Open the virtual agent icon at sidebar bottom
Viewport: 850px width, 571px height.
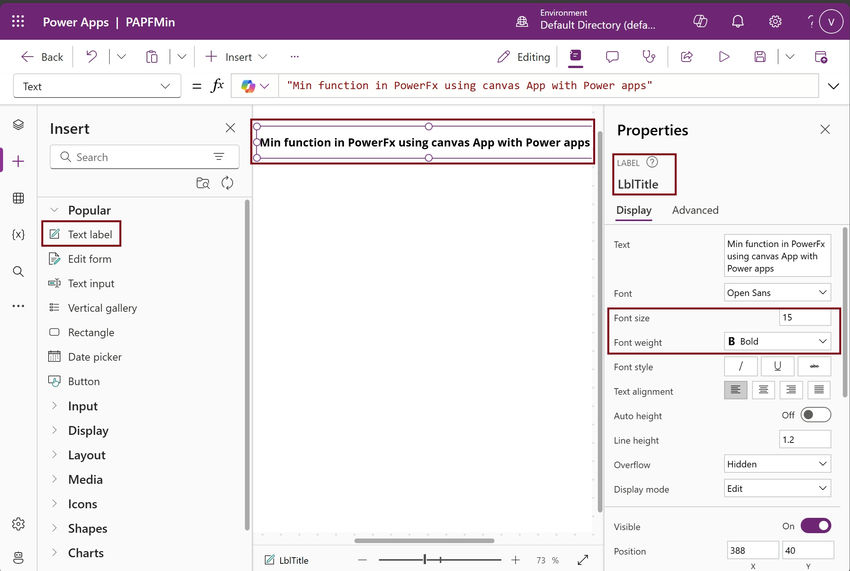click(18, 557)
